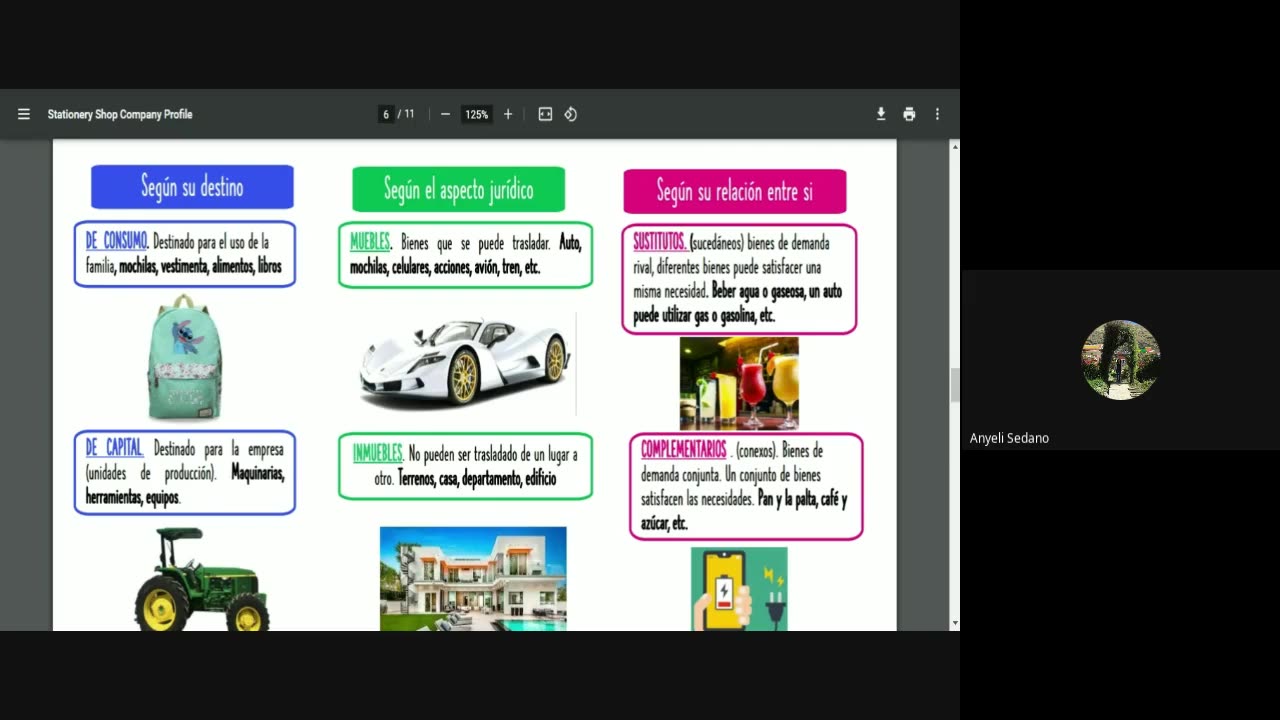The height and width of the screenshot is (720, 1280).
Task: Click the 'Según su relación entre si' heading
Action: [735, 191]
